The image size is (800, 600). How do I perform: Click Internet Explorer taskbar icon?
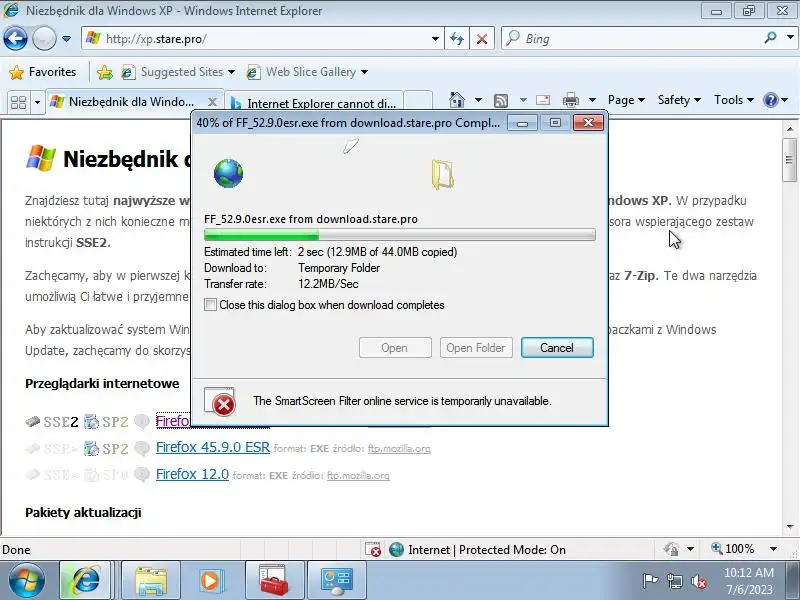pos(85,580)
